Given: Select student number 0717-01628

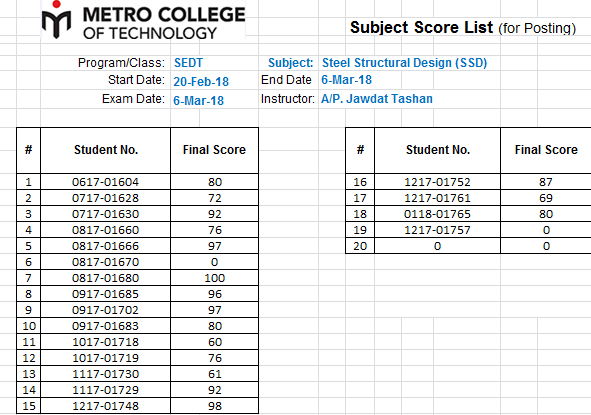Looking at the screenshot, I should click(x=106, y=198).
